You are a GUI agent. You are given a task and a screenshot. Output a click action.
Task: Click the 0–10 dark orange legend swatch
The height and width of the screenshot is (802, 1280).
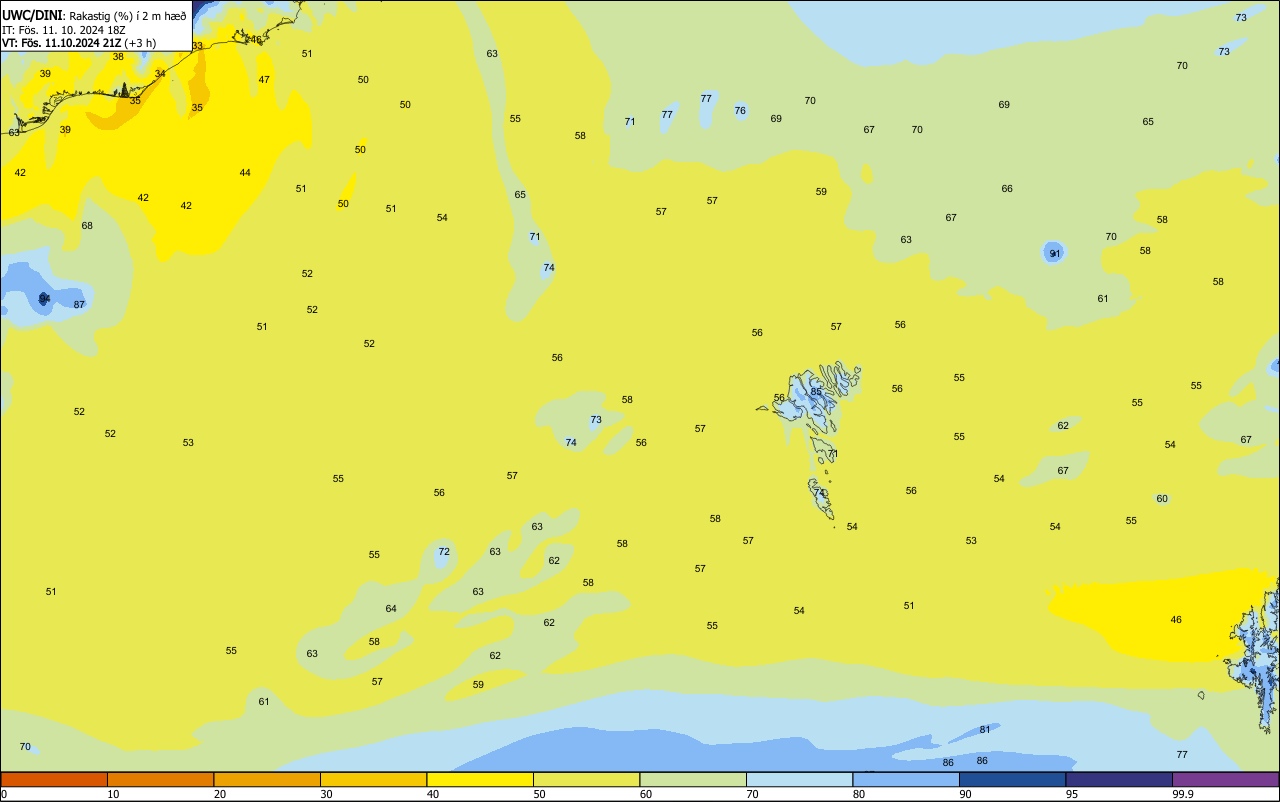pos(54,779)
